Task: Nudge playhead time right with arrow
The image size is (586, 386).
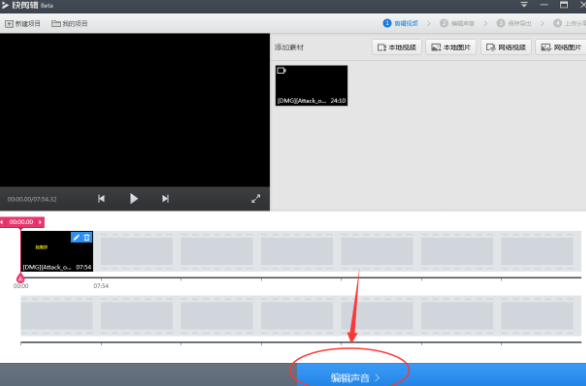Action: click(x=40, y=222)
